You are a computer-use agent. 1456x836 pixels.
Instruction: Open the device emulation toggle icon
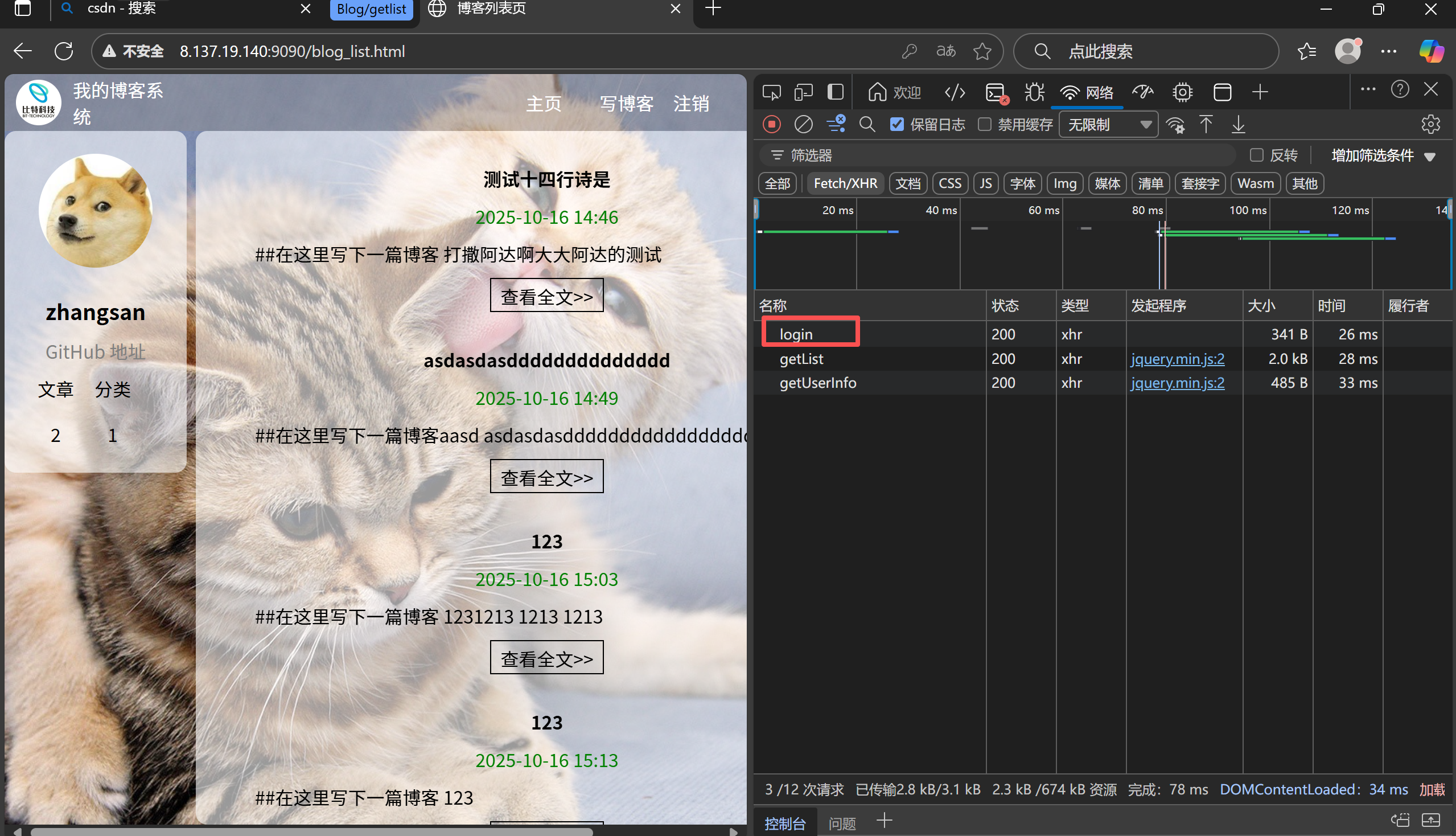click(x=803, y=92)
